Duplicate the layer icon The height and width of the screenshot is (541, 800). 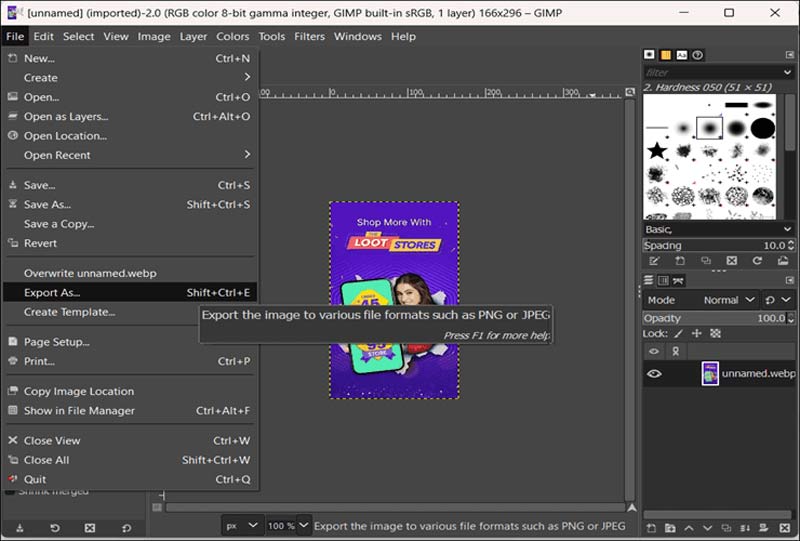[x=726, y=528]
